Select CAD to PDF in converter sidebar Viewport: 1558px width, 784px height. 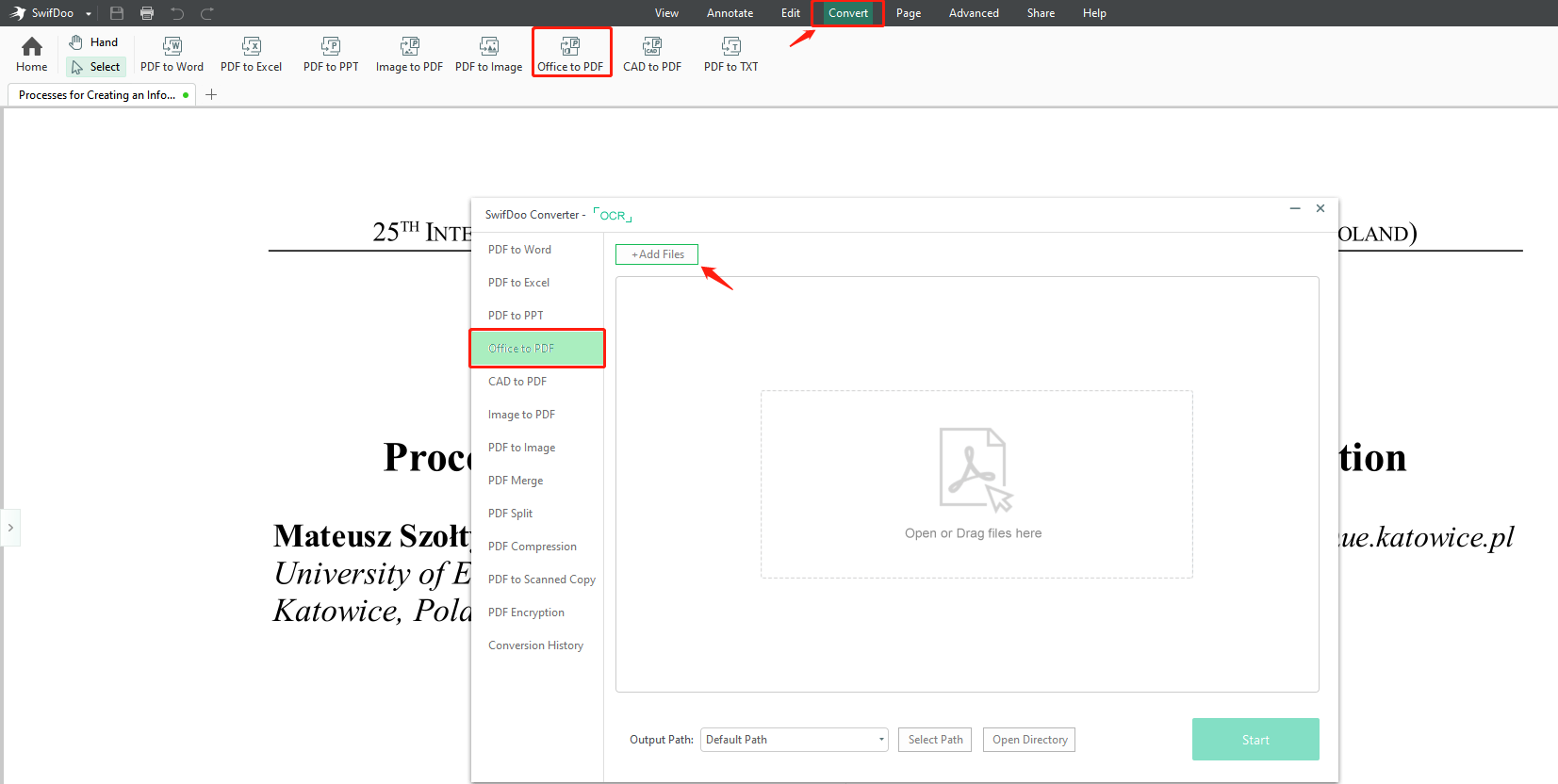tap(537, 382)
